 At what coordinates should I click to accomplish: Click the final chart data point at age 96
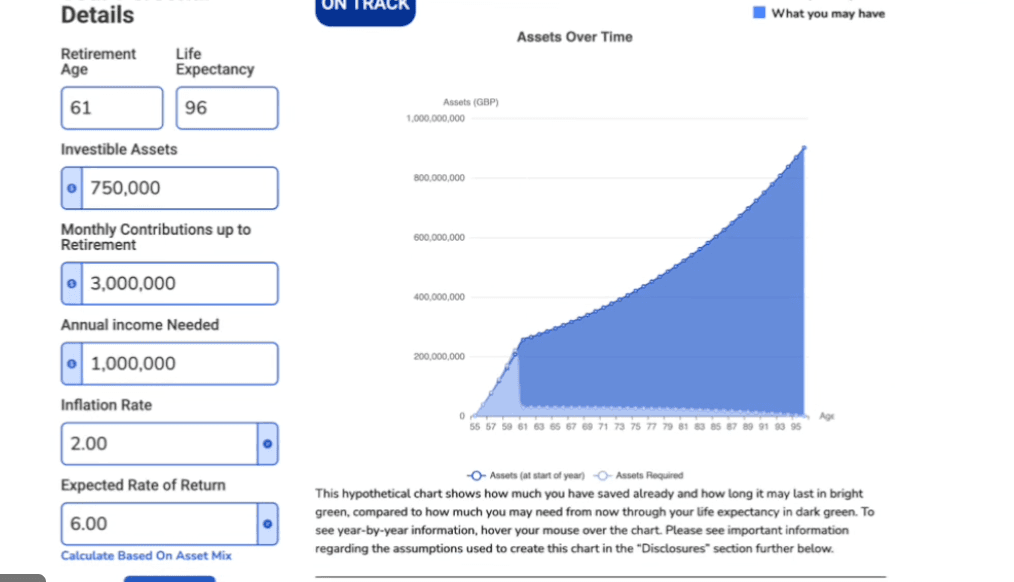804,148
